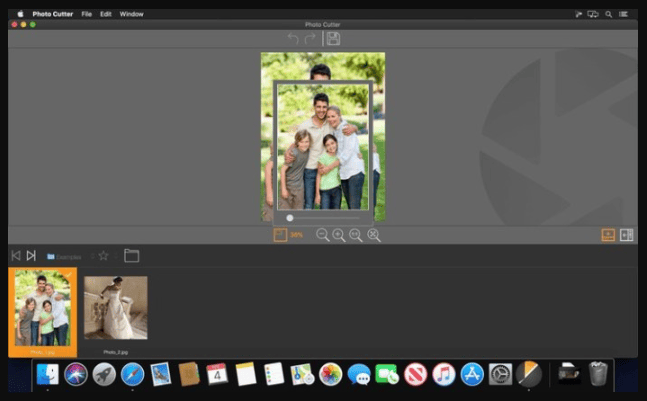The width and height of the screenshot is (647, 401).
Task: Launch Siri from the Dock
Action: [x=76, y=374]
